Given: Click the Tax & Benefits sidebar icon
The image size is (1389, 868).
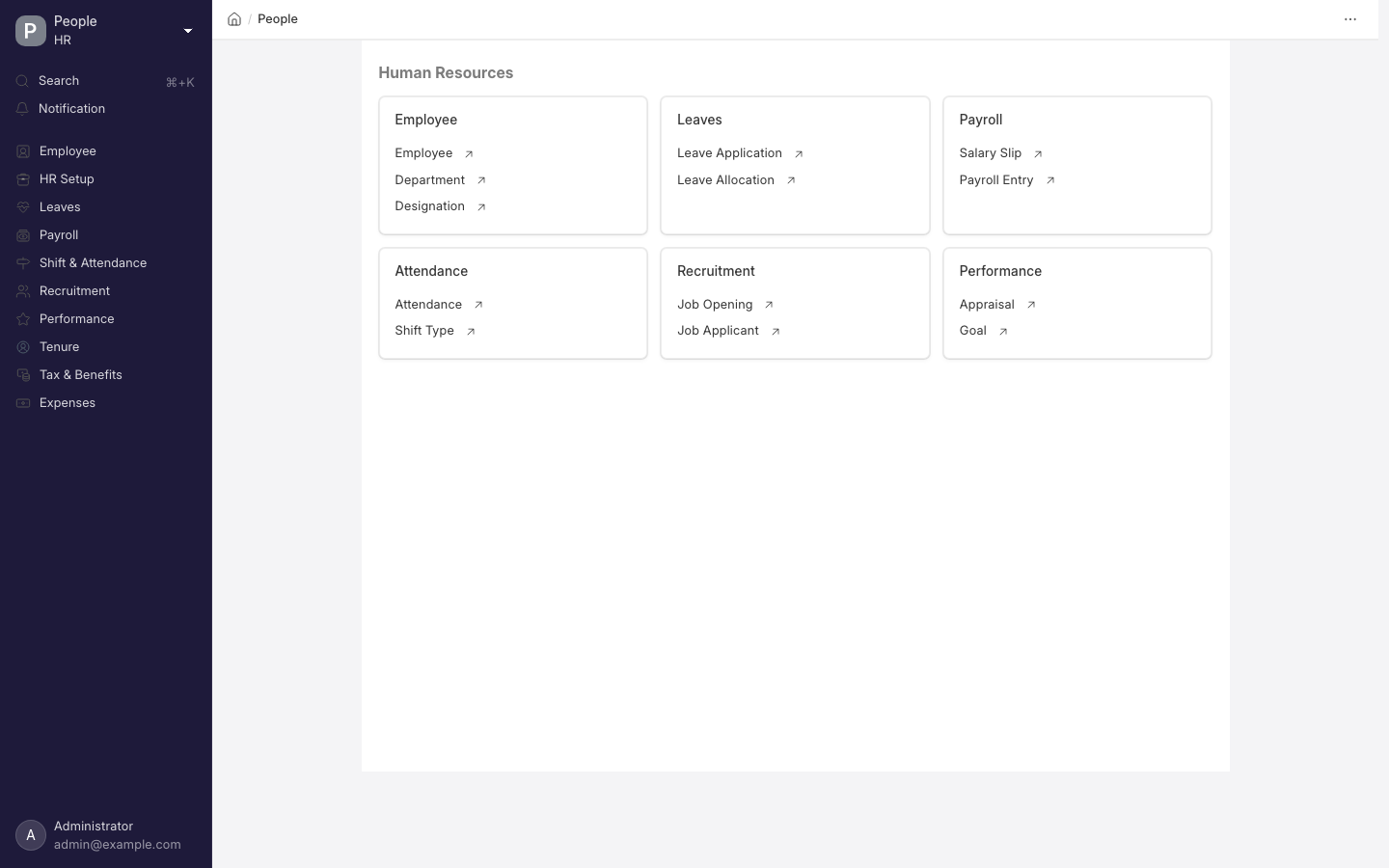Looking at the screenshot, I should (23, 375).
